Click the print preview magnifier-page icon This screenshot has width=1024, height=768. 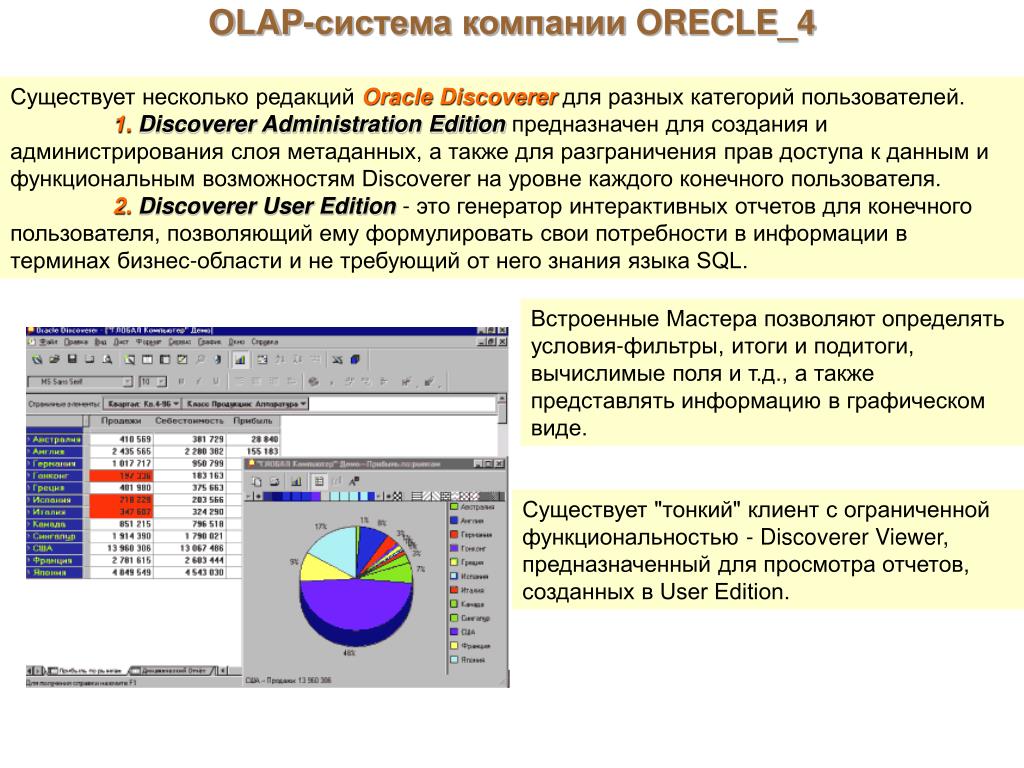[x=107, y=359]
